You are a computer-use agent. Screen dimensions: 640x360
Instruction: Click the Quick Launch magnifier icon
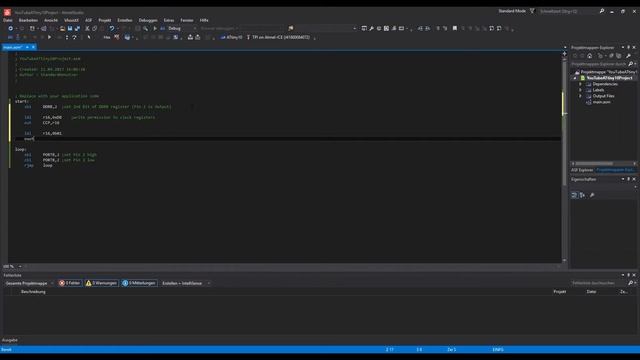(602, 11)
